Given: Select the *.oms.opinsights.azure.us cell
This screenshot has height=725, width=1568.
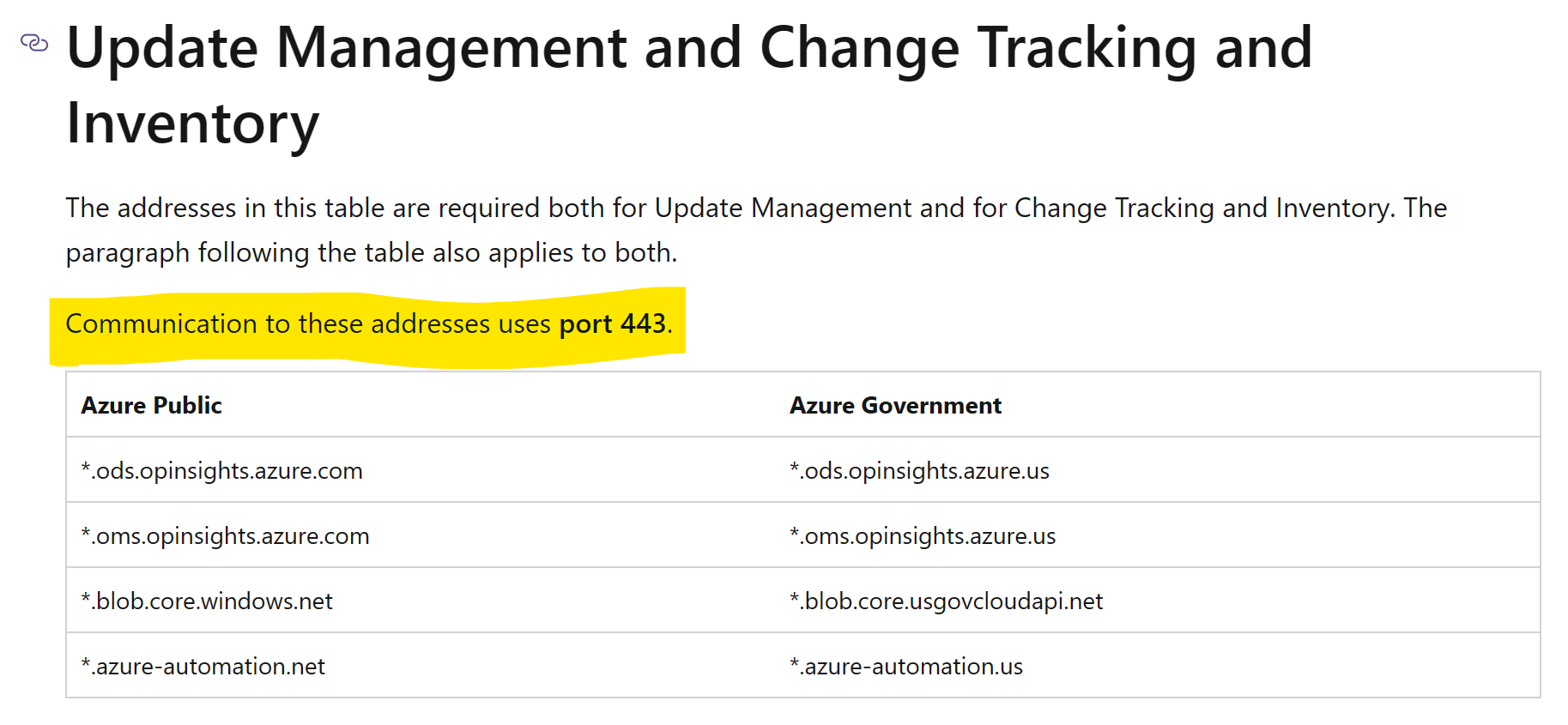Looking at the screenshot, I should click(1158, 535).
